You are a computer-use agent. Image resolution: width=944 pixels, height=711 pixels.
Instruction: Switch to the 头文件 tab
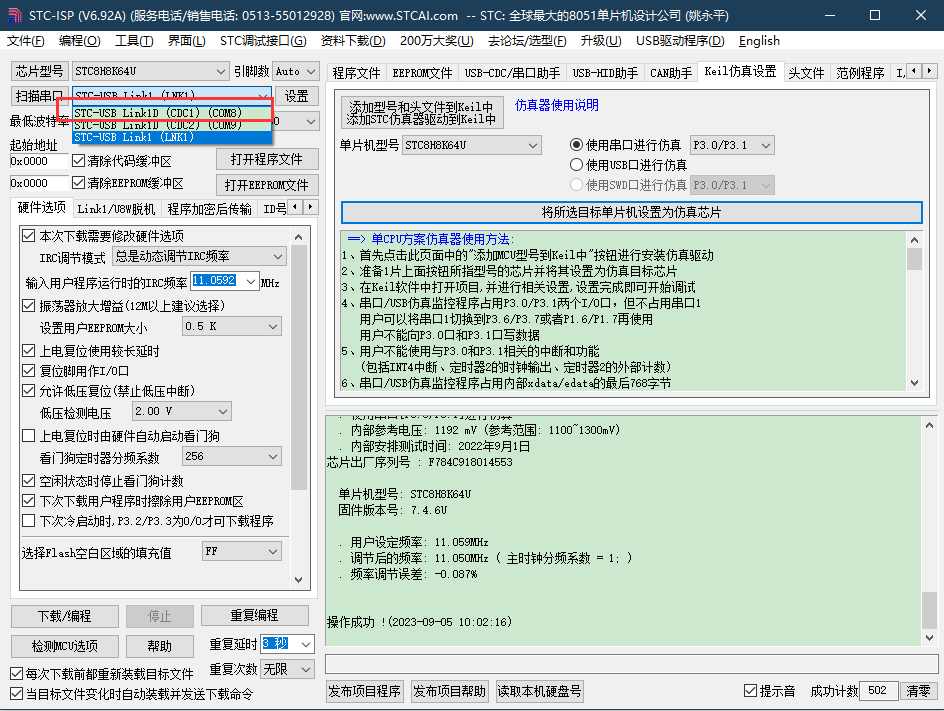click(806, 73)
